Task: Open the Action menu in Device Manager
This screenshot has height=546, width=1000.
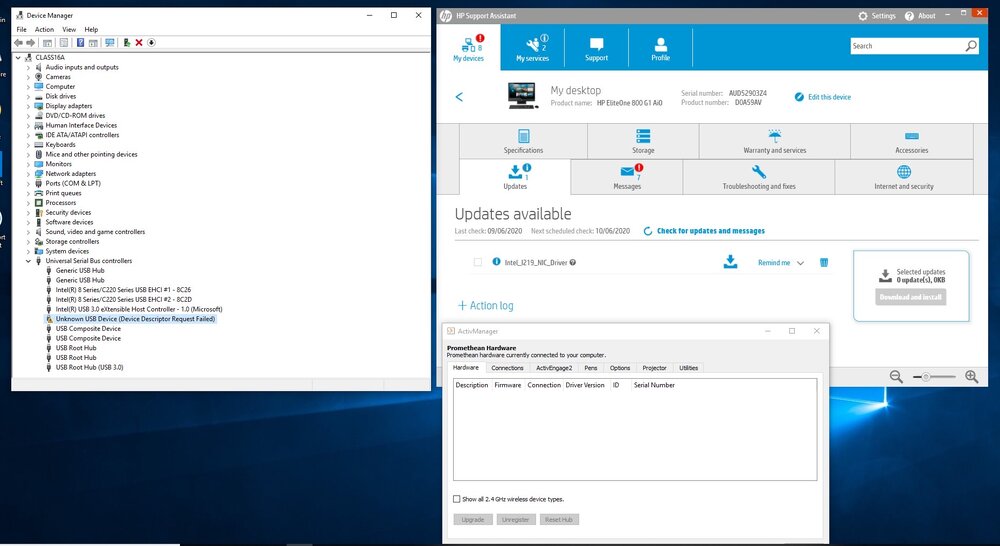Action: tap(44, 29)
